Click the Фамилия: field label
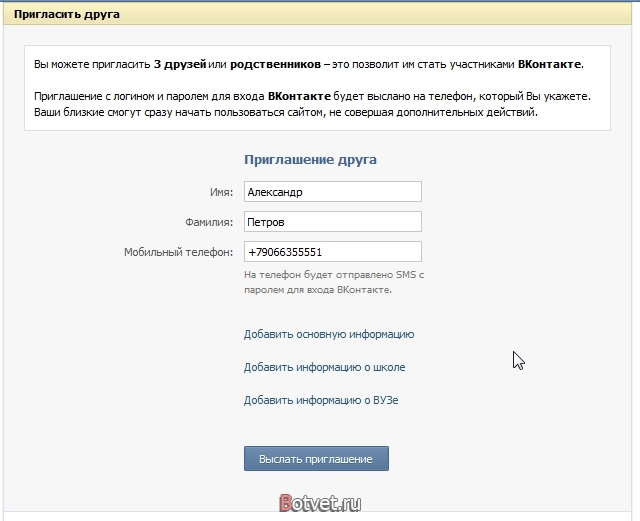Image resolution: width=640 pixels, height=521 pixels. (x=209, y=222)
